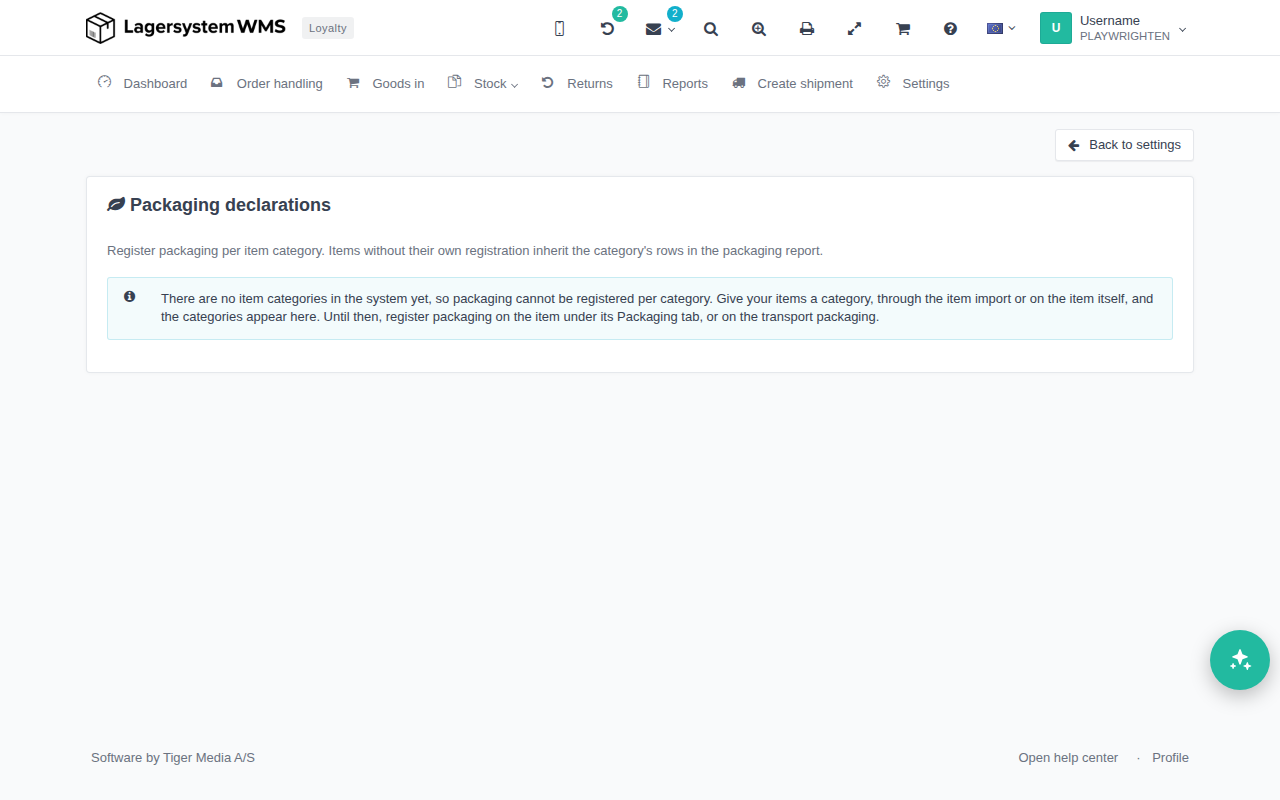This screenshot has width=1280, height=800.
Task: Click the green U user avatar
Action: point(1056,28)
